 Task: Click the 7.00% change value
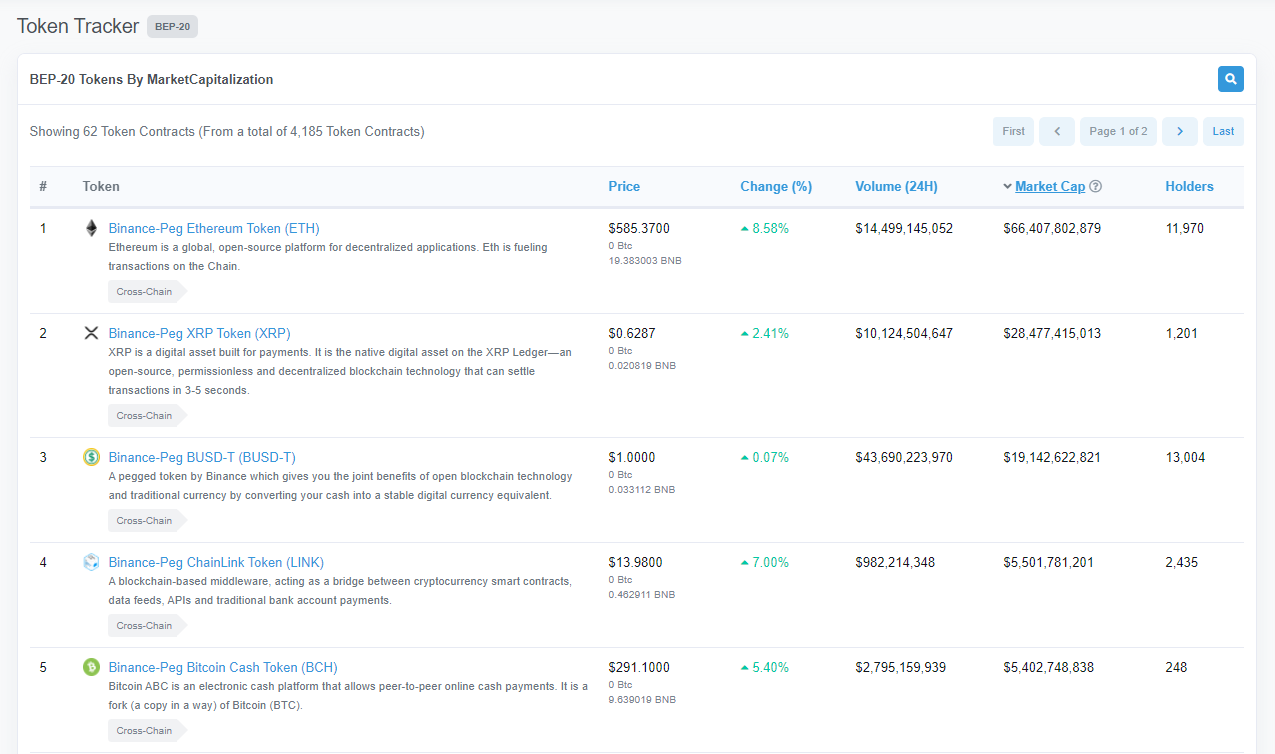click(770, 562)
